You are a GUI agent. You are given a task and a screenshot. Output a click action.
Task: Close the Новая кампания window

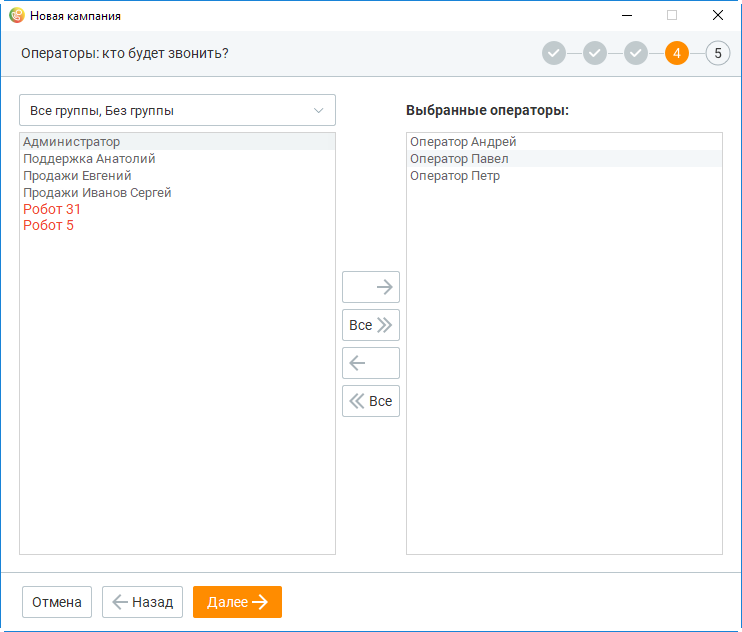click(x=718, y=16)
